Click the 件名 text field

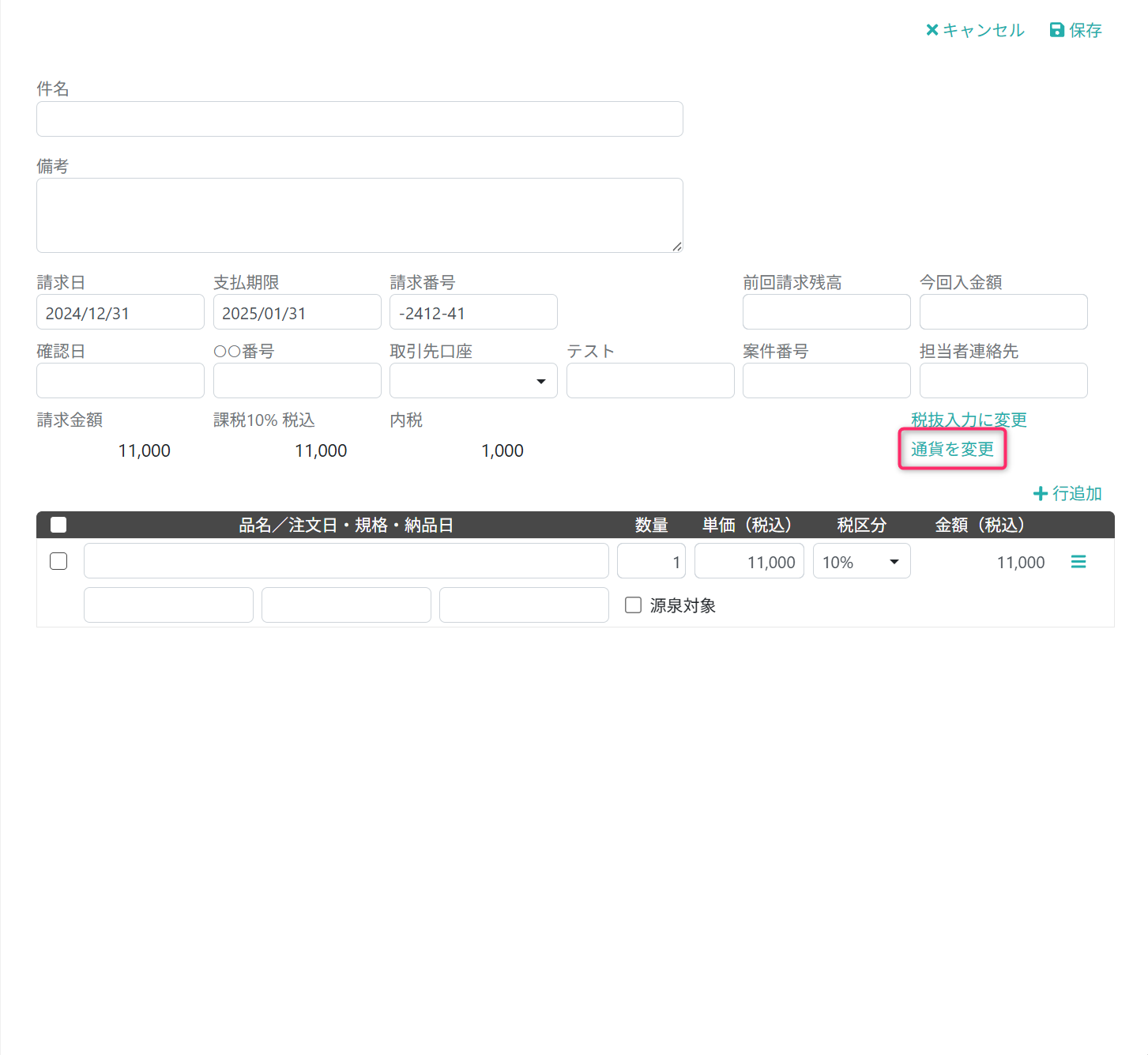coord(359,119)
